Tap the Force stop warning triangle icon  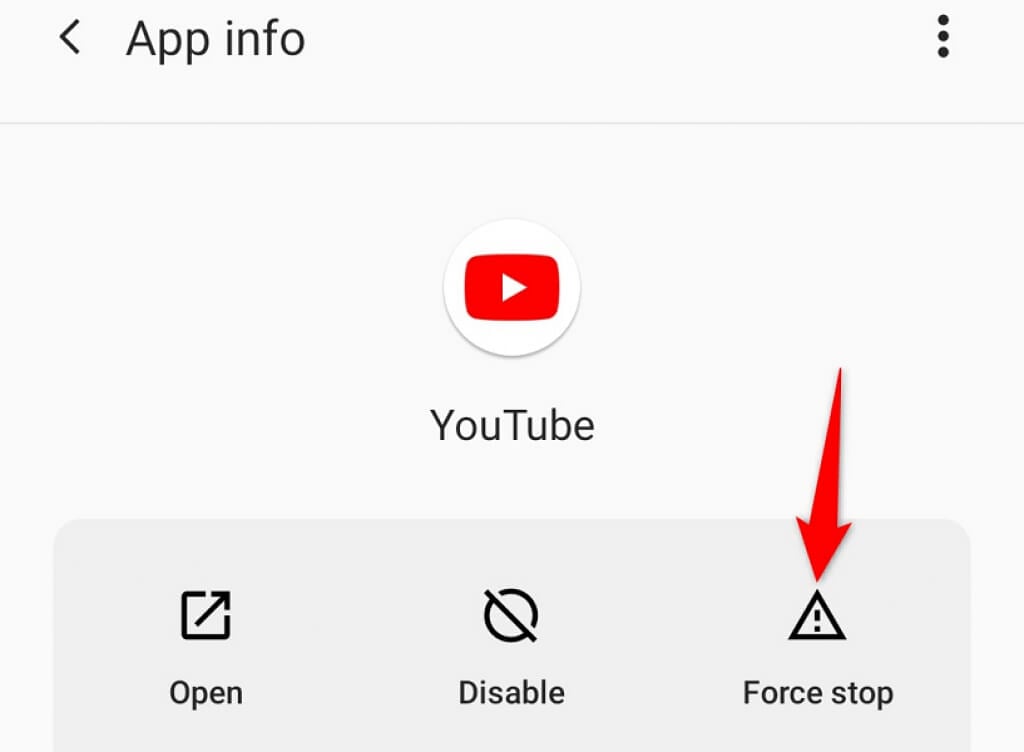pyautogui.click(x=817, y=615)
